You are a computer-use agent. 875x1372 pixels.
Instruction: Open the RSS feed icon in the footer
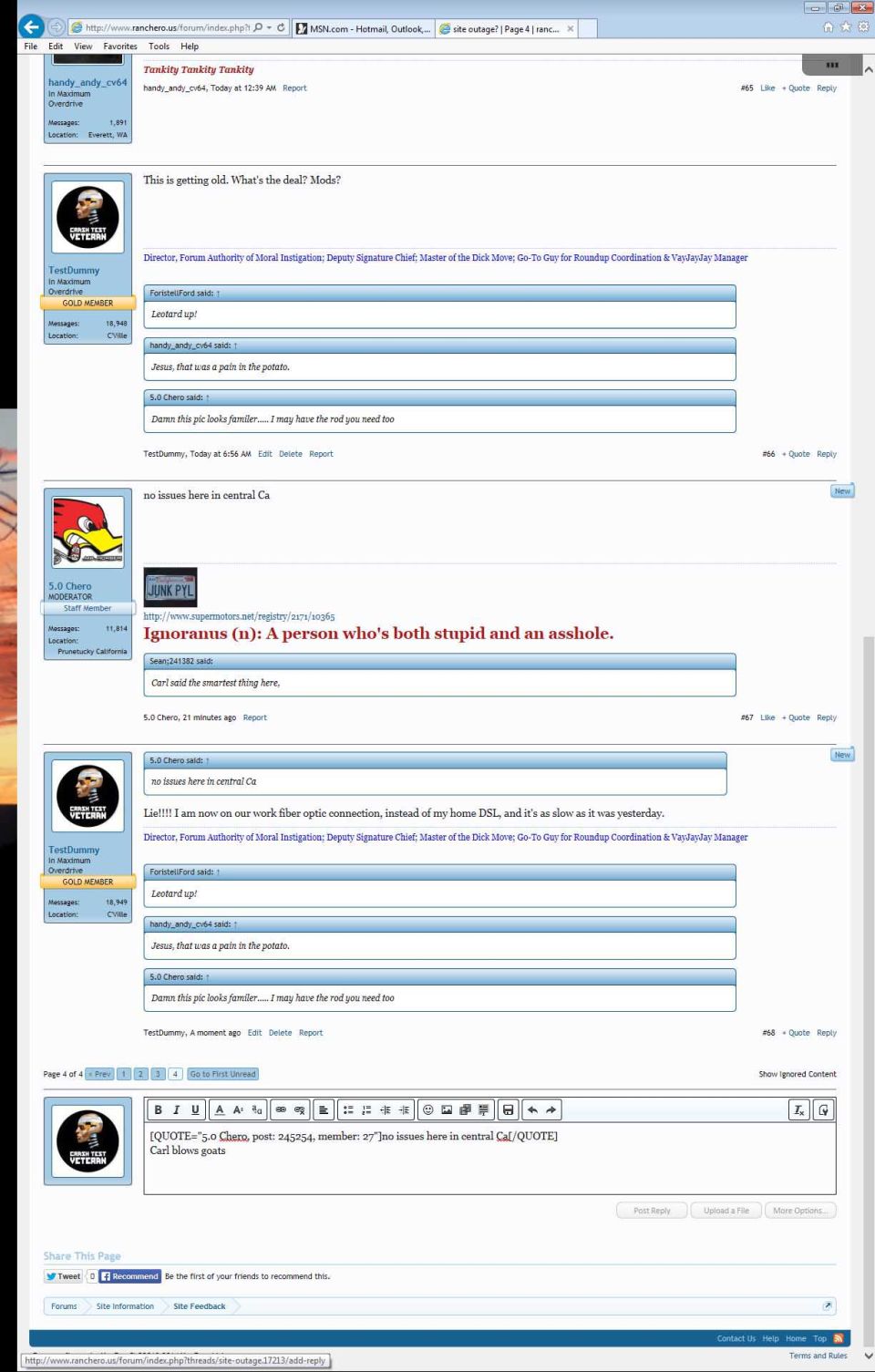coord(838,1338)
